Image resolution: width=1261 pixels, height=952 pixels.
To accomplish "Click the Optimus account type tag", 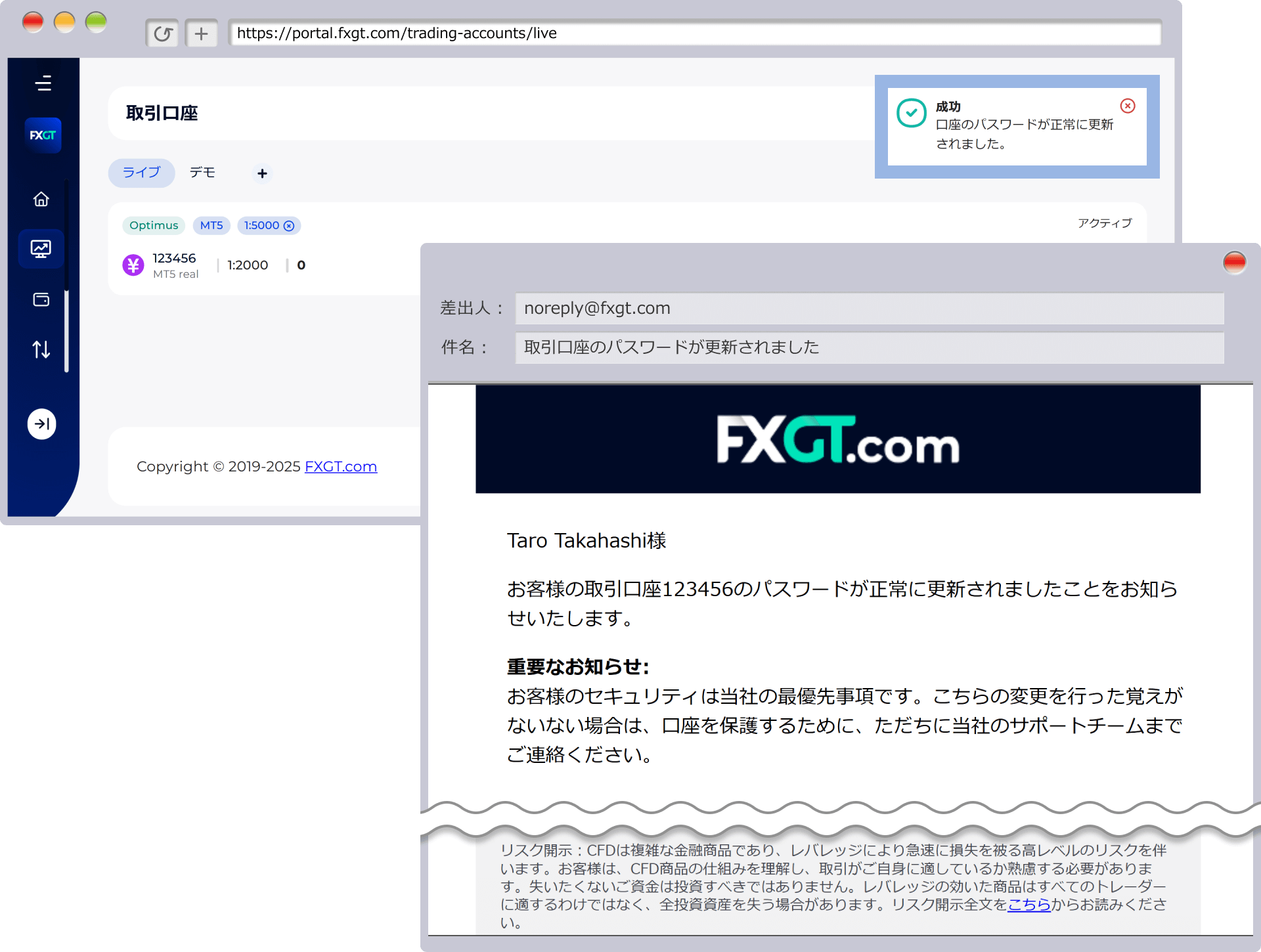I will click(154, 225).
